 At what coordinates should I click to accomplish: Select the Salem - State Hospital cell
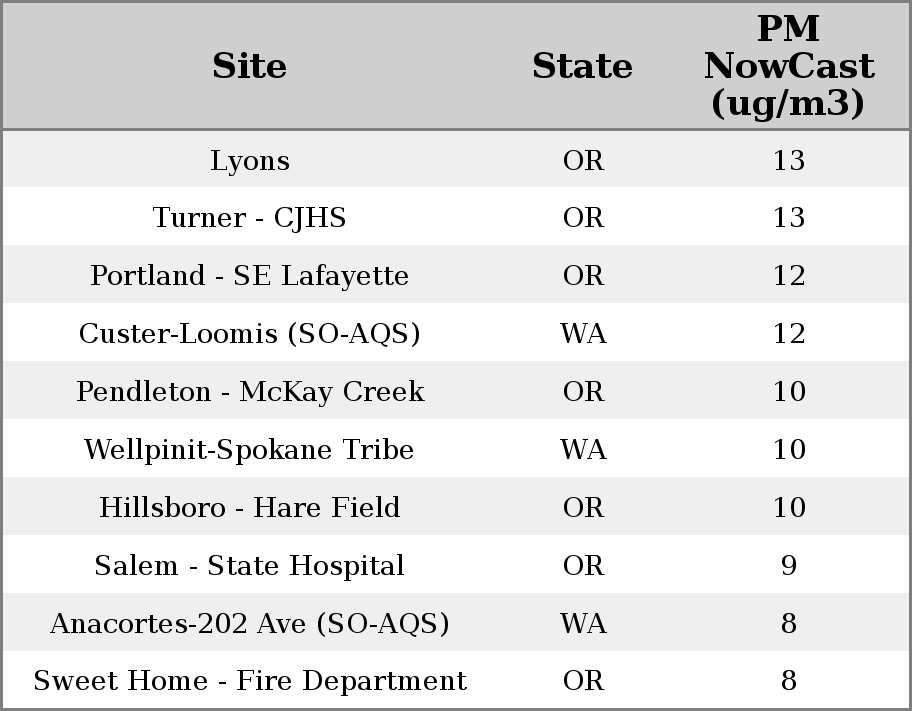[x=249, y=566]
